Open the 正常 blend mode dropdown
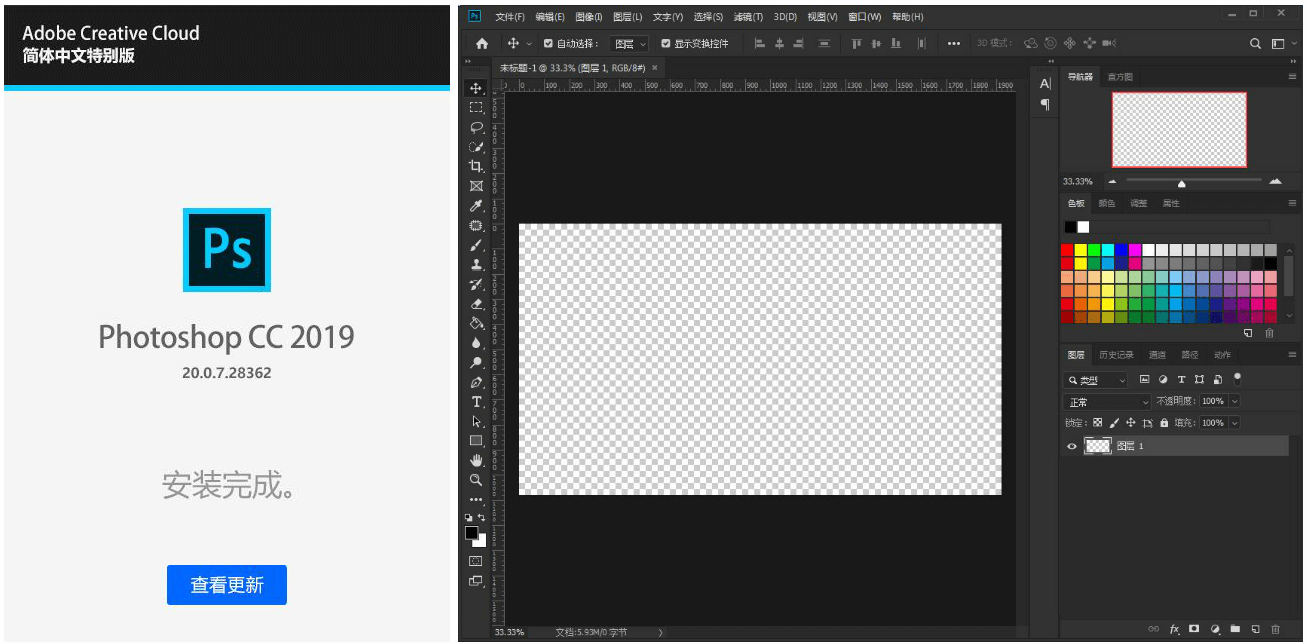The image size is (1306, 644). 1108,402
